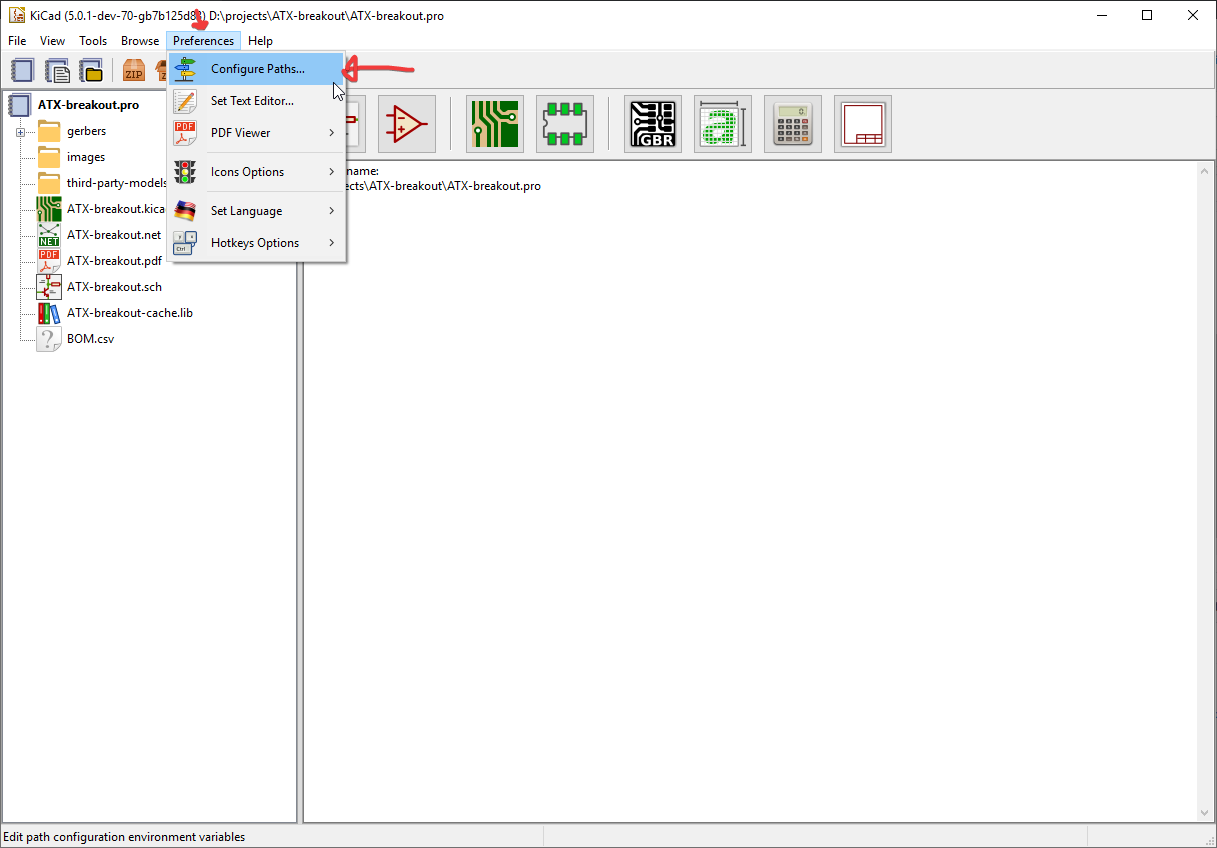Viewport: 1217px width, 848px height.
Task: Open the PCB calculator tool
Action: (x=793, y=124)
